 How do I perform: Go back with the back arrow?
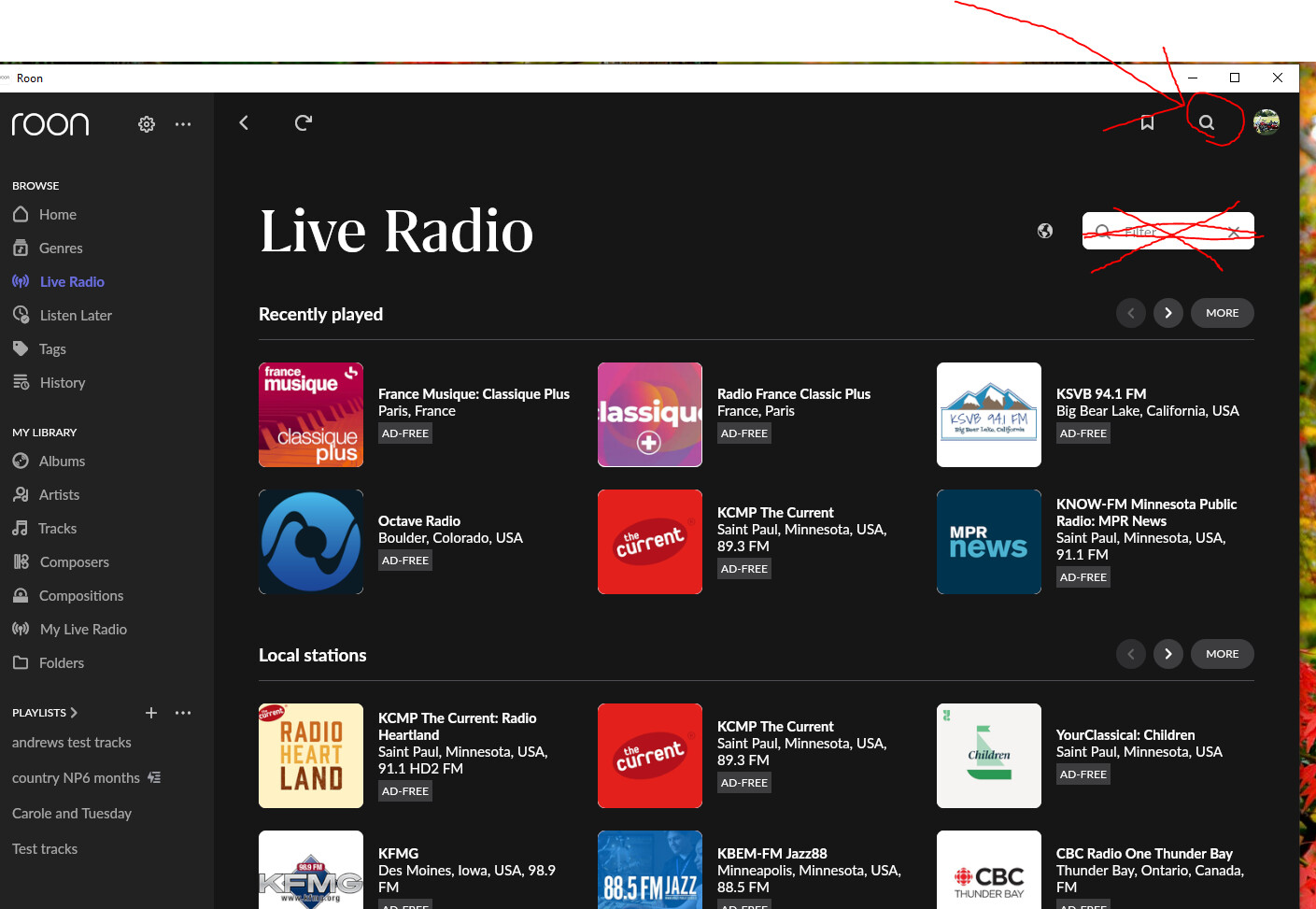(x=244, y=122)
